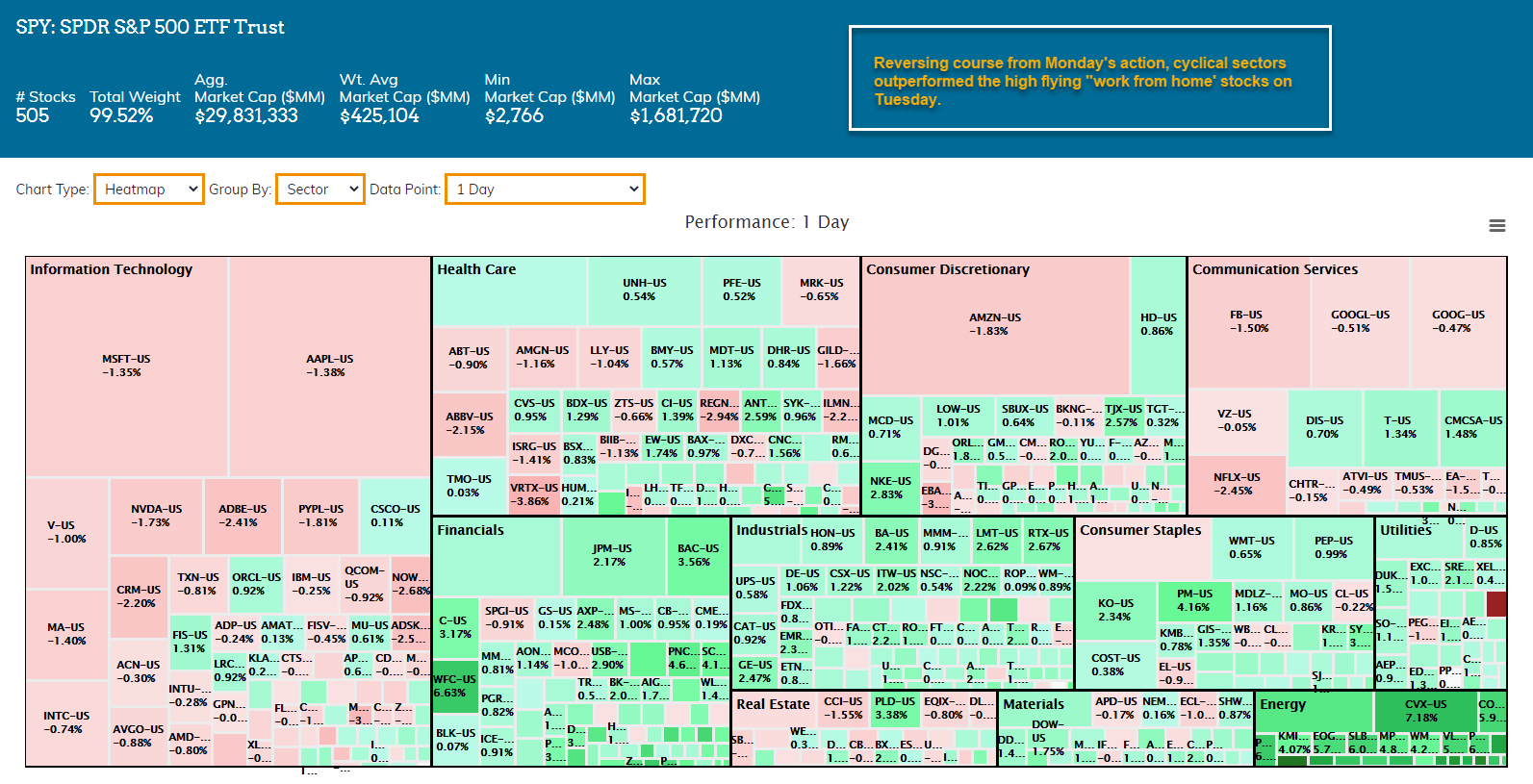Select the LOW-US 1.01% tile
Image resolution: width=1533 pixels, height=784 pixels.
(x=958, y=417)
